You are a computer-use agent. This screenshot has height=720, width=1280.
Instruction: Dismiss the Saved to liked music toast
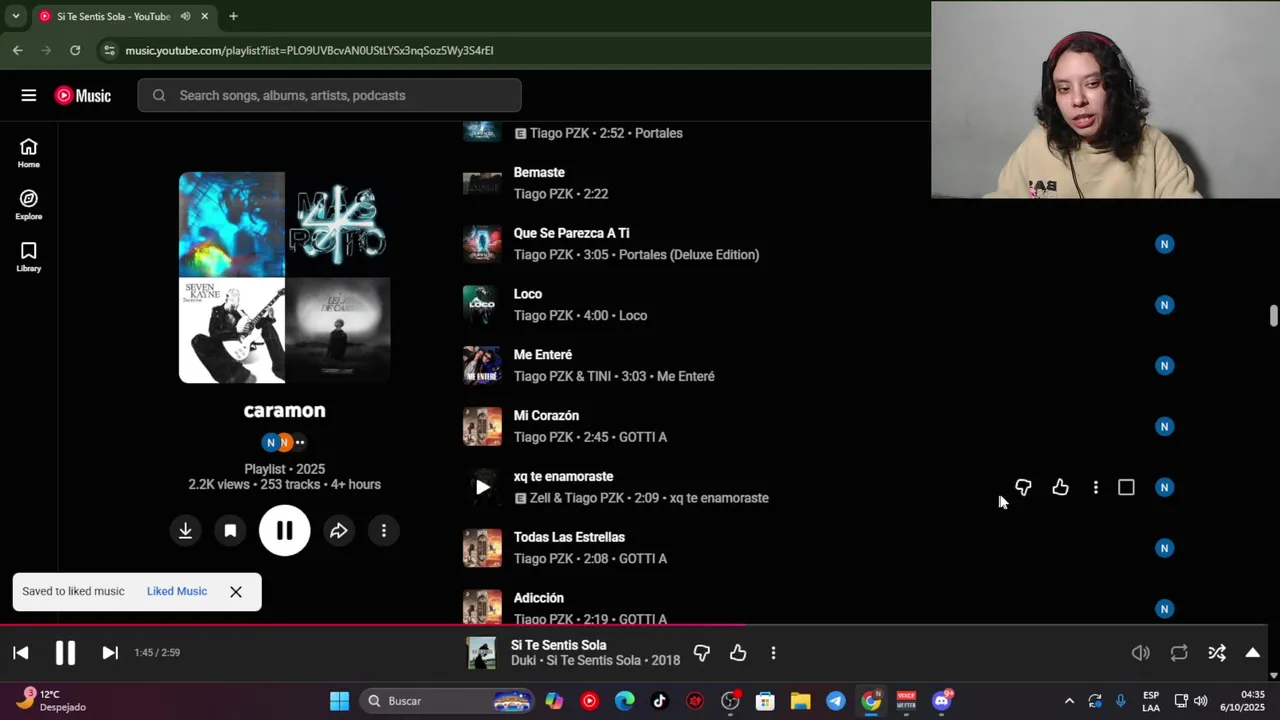point(236,591)
